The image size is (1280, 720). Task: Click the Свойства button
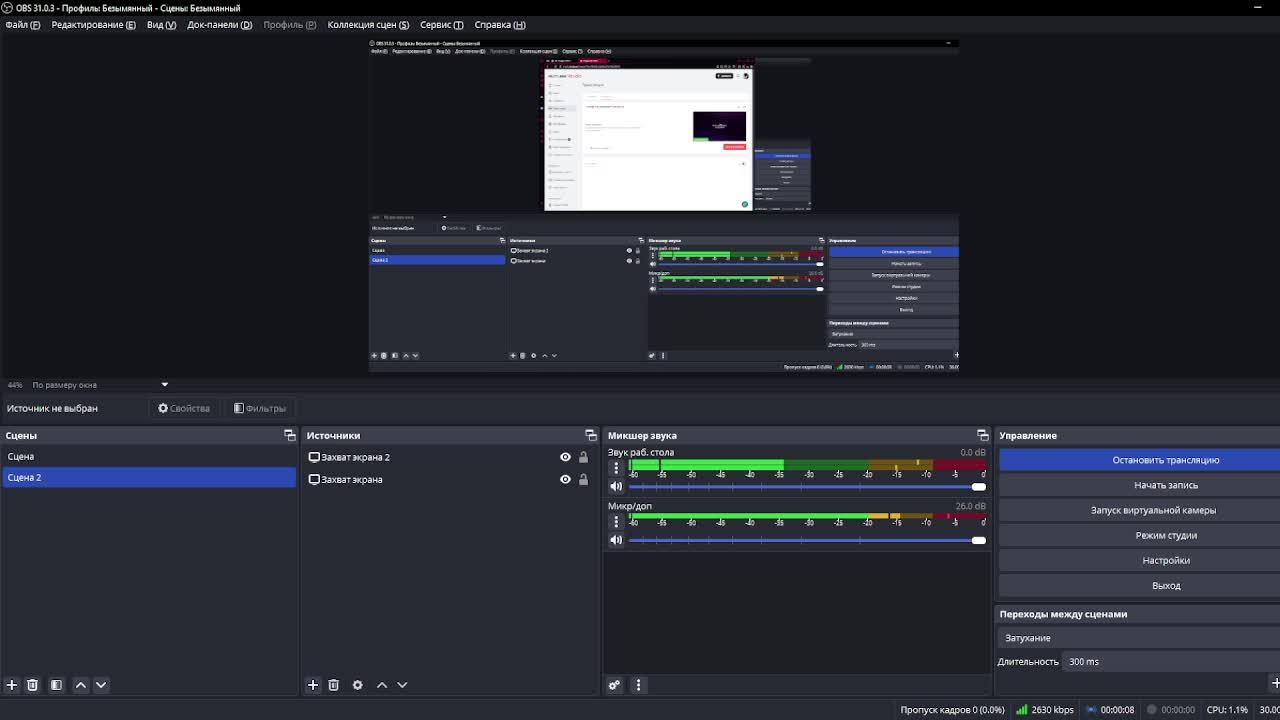[x=184, y=408]
